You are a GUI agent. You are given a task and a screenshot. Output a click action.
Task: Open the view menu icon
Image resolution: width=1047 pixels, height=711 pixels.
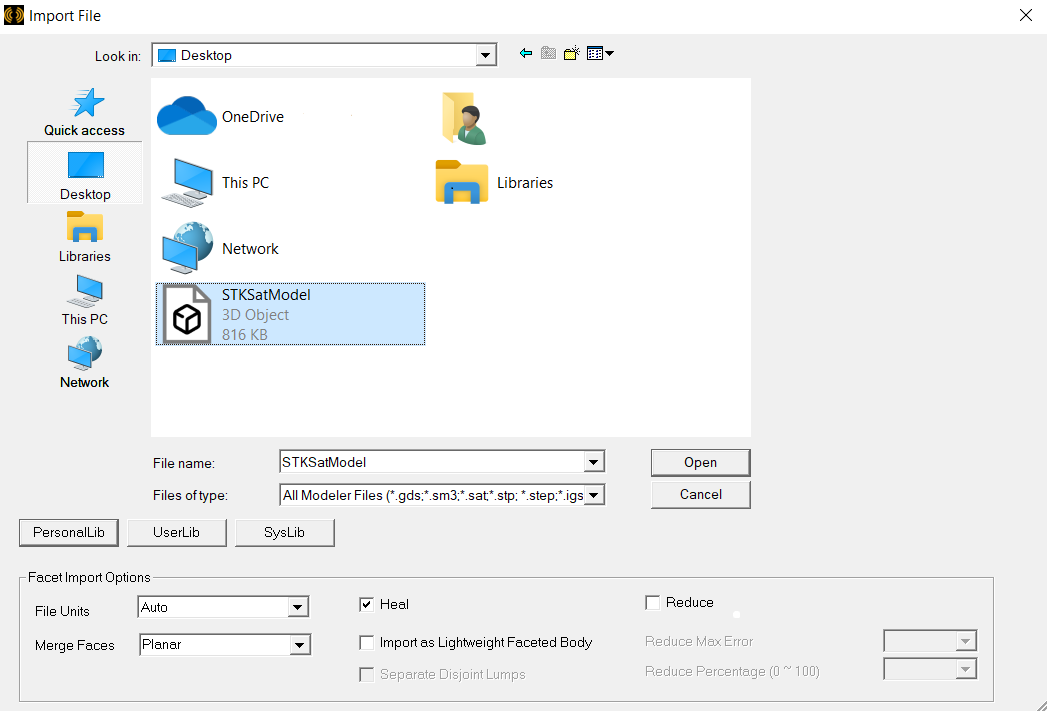(600, 54)
